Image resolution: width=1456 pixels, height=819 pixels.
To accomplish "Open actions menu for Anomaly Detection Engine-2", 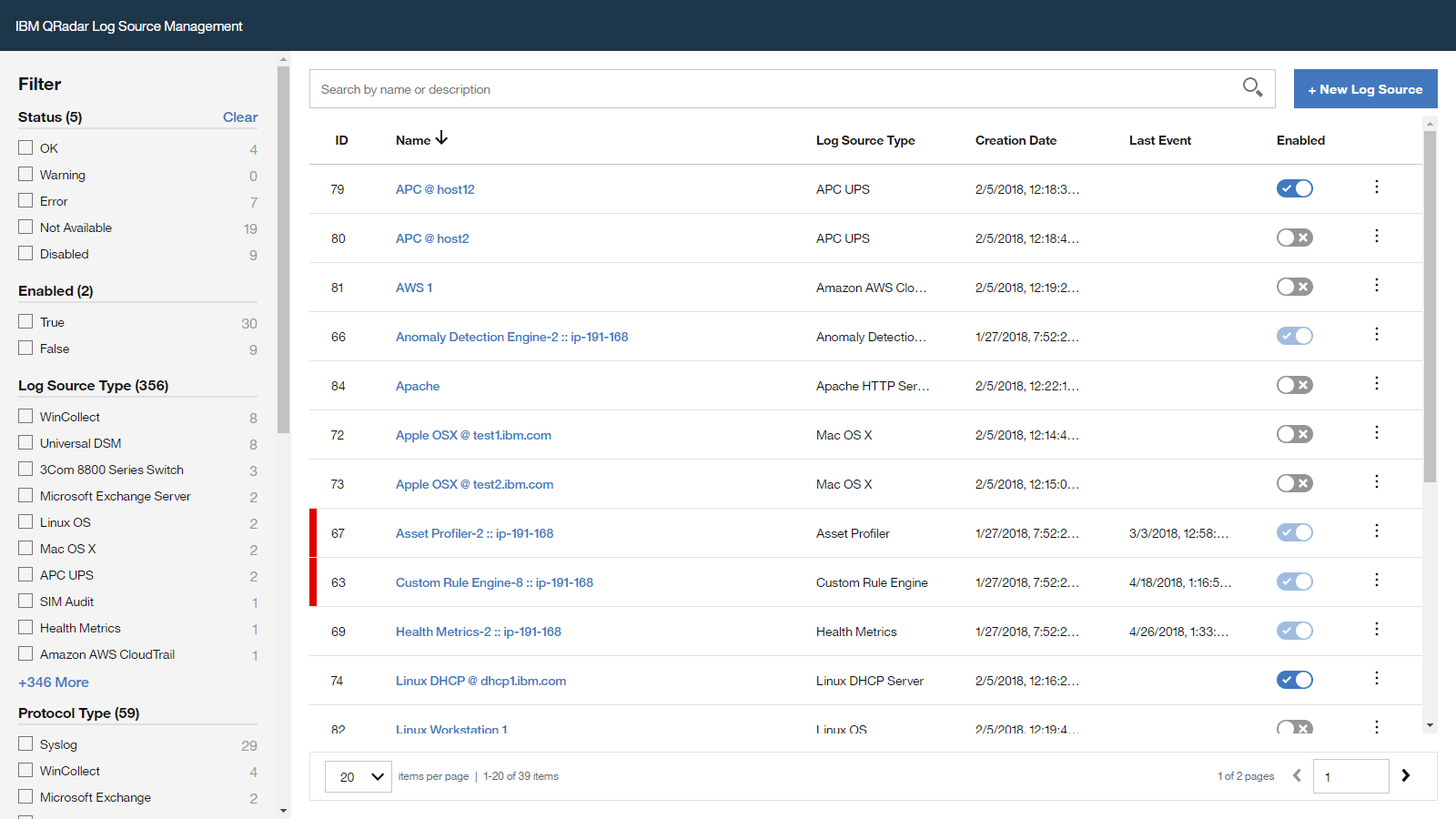I will (x=1377, y=334).
